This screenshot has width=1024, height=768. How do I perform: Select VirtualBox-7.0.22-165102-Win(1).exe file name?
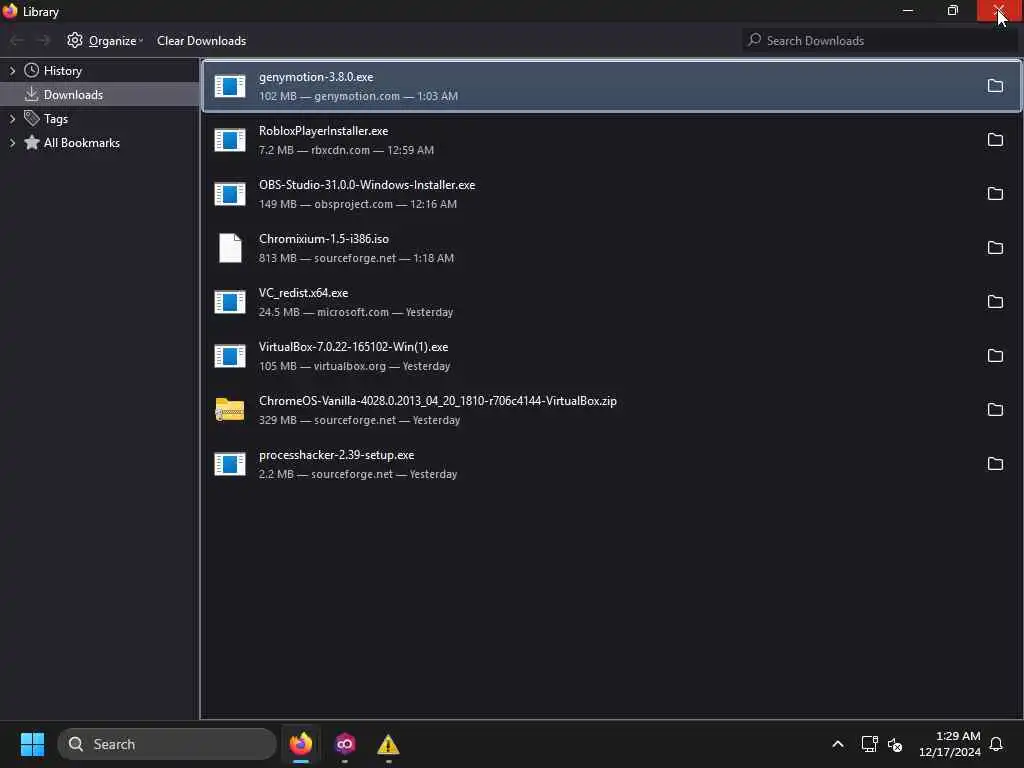pos(353,347)
